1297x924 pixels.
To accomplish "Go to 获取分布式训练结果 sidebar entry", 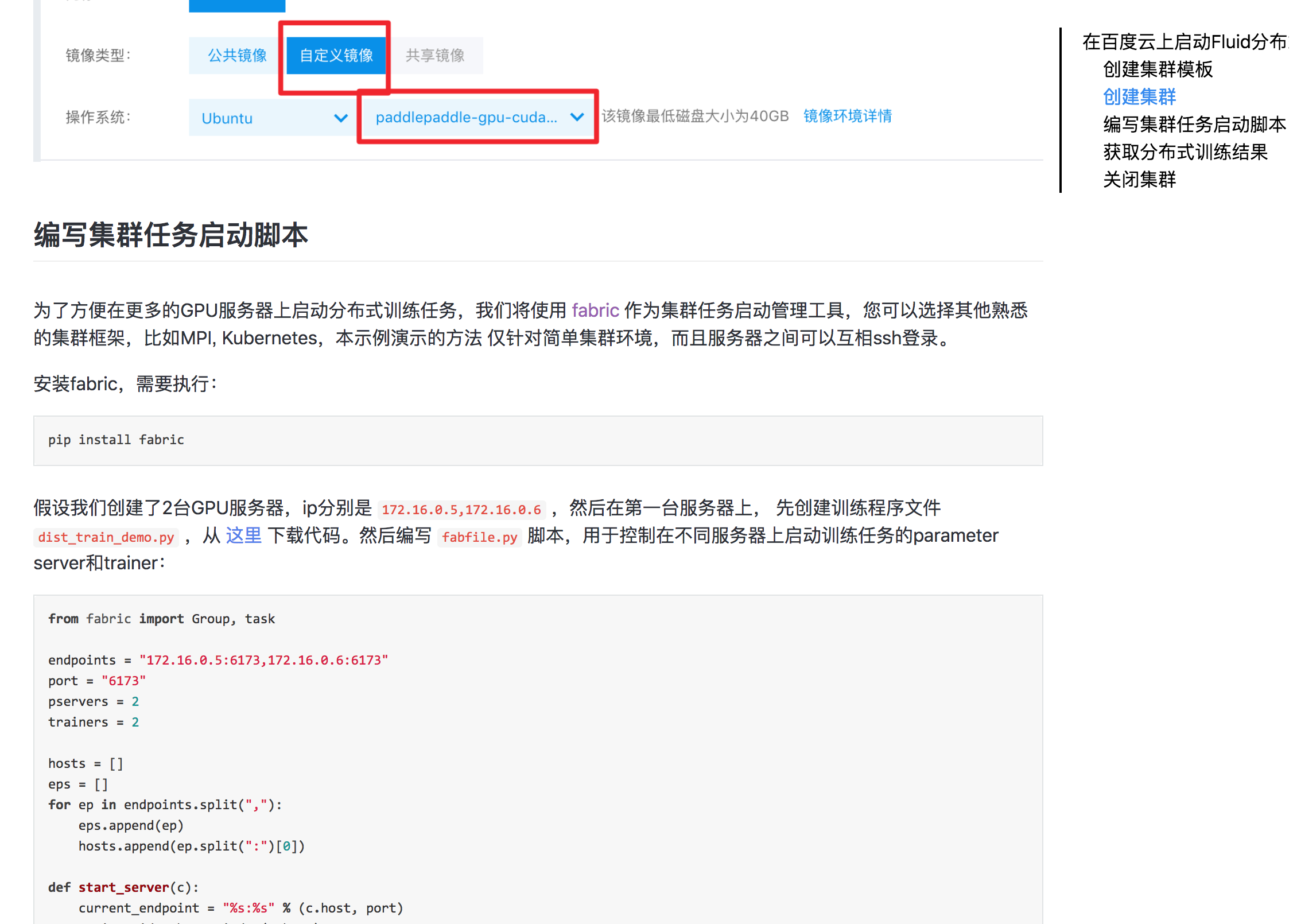I will [1185, 152].
